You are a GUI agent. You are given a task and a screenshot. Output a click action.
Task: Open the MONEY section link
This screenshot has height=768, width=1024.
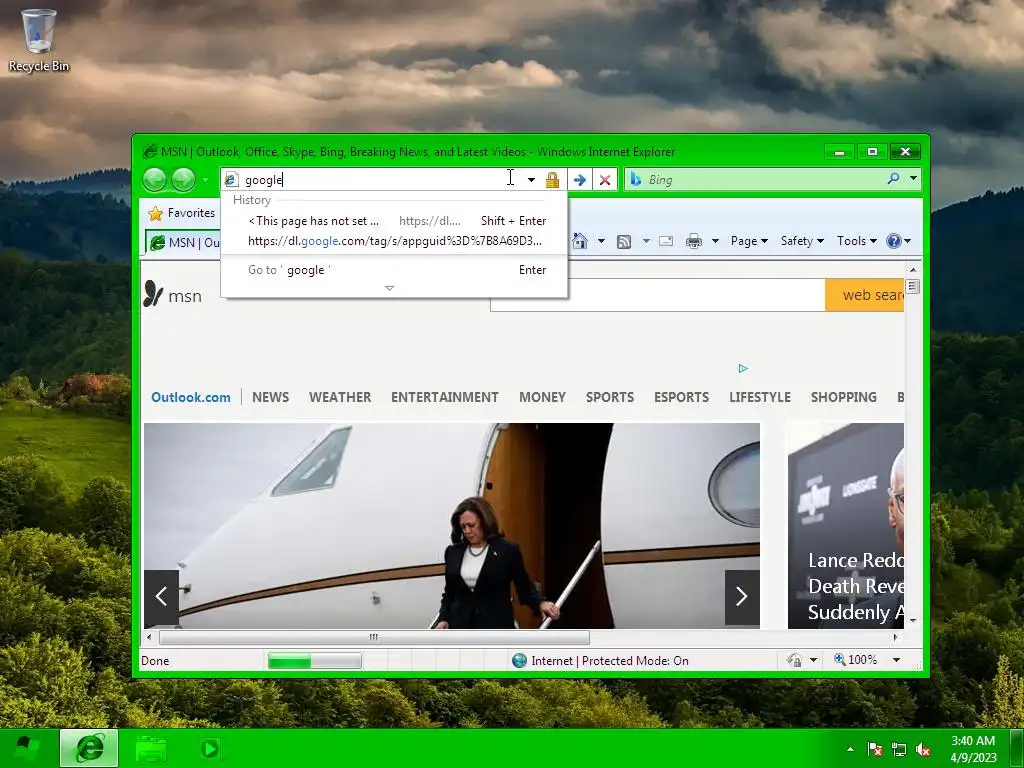click(x=542, y=397)
